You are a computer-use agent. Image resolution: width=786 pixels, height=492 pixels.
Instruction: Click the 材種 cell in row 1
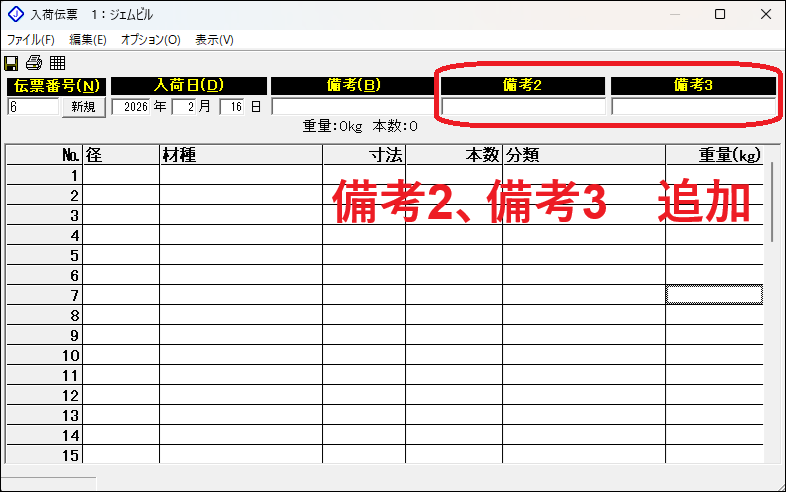point(240,175)
